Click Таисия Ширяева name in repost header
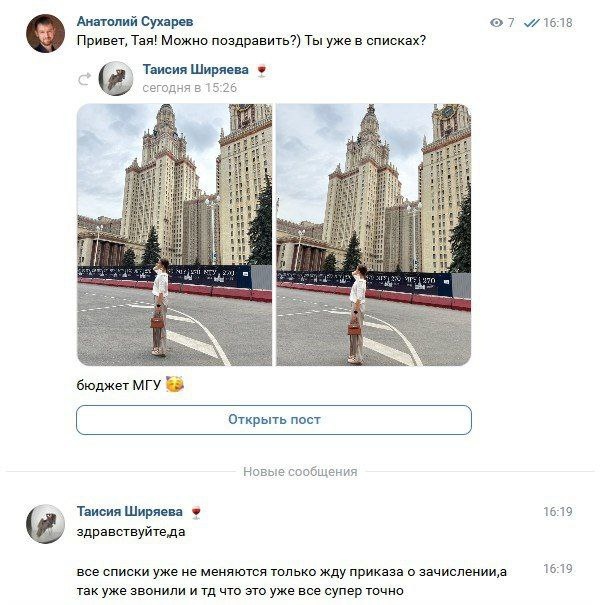Image resolution: width=601 pixels, height=605 pixels. click(196, 69)
